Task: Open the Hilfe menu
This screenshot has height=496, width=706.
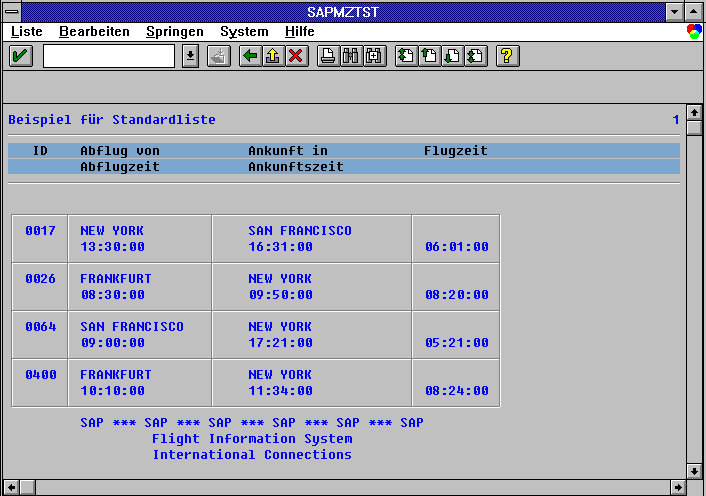Action: point(299,32)
